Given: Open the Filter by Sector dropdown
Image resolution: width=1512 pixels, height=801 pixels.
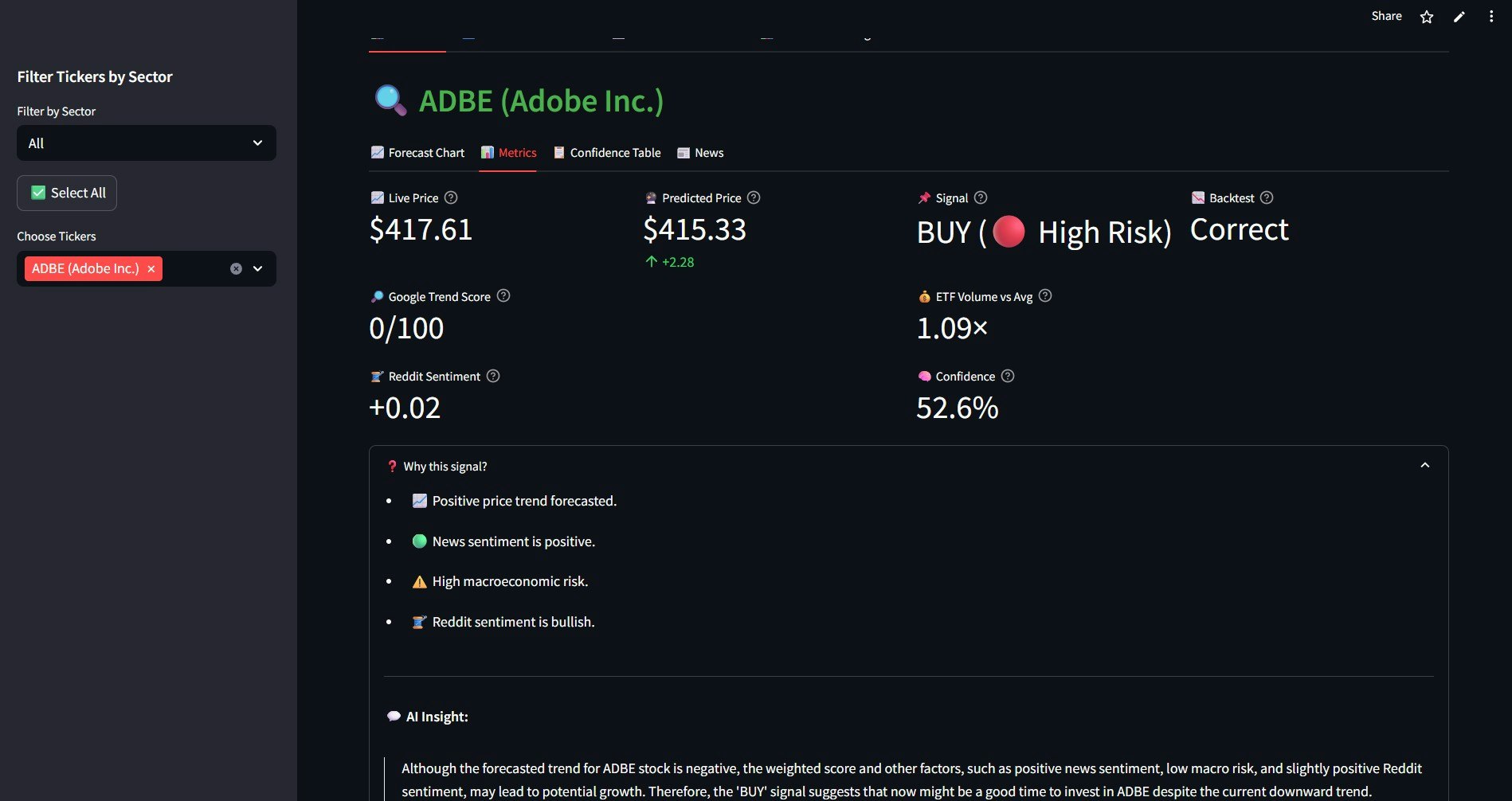Looking at the screenshot, I should pos(147,143).
